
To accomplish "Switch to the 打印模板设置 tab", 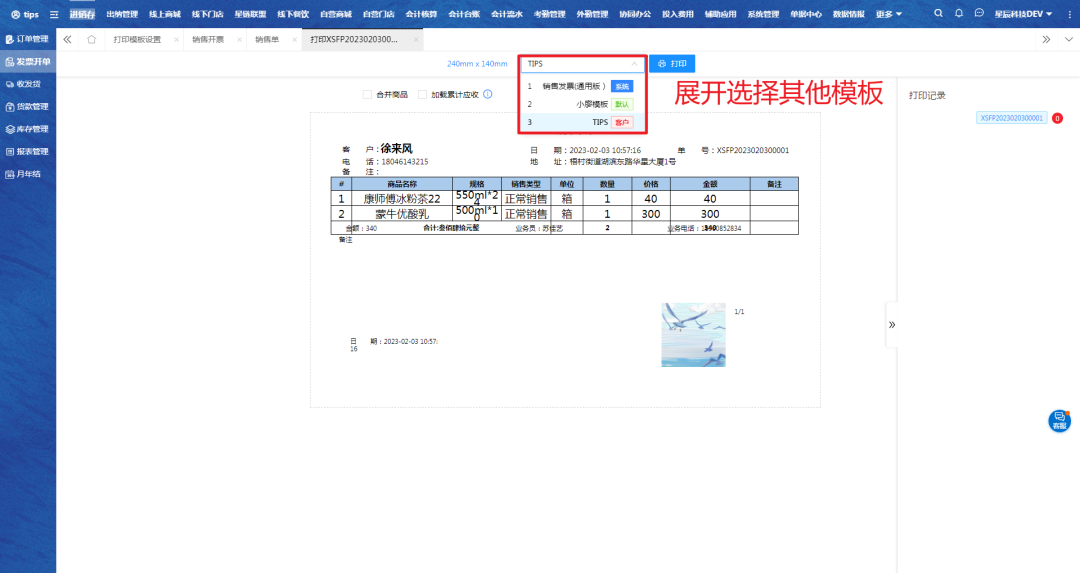I will point(137,39).
